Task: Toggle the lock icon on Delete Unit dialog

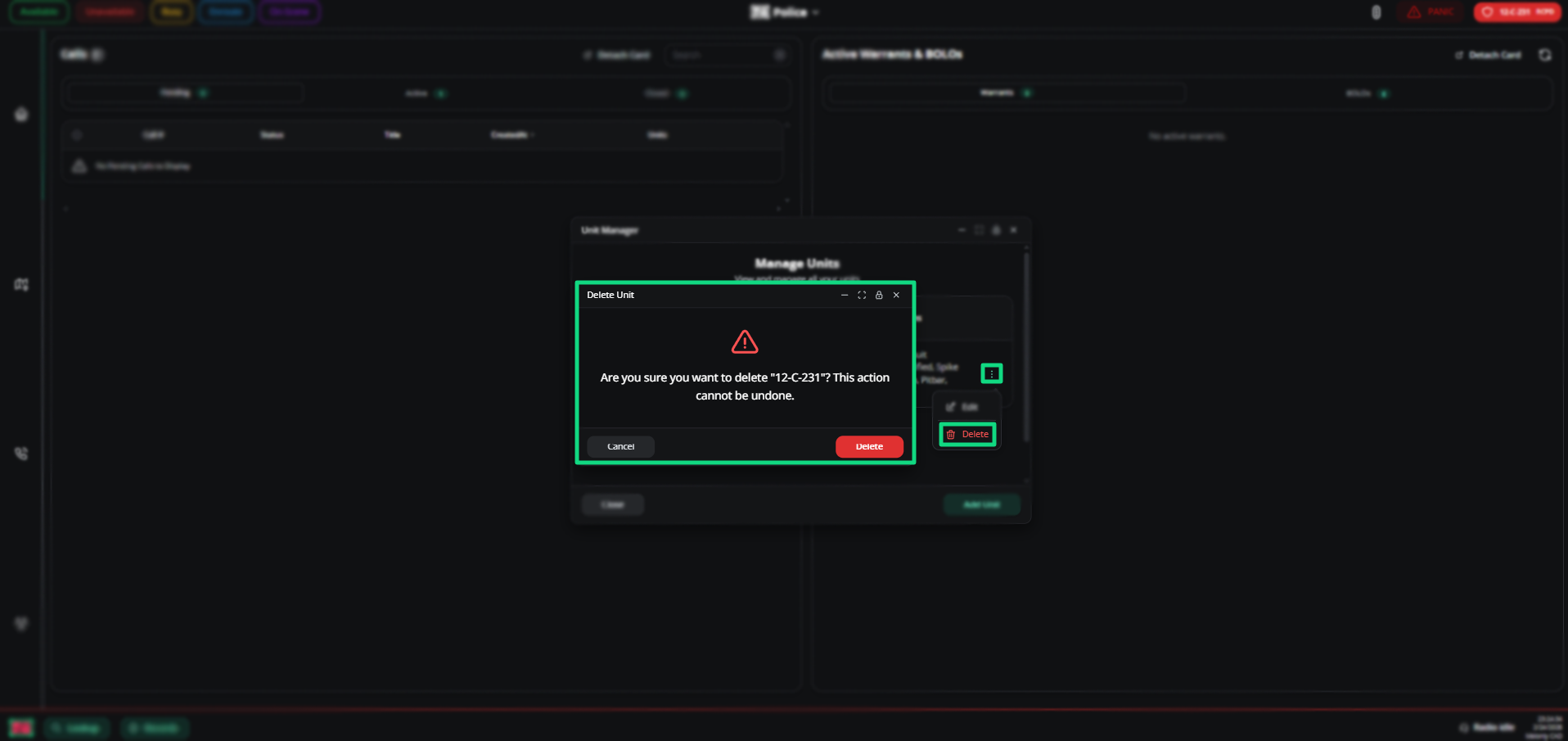Action: pyautogui.click(x=879, y=295)
